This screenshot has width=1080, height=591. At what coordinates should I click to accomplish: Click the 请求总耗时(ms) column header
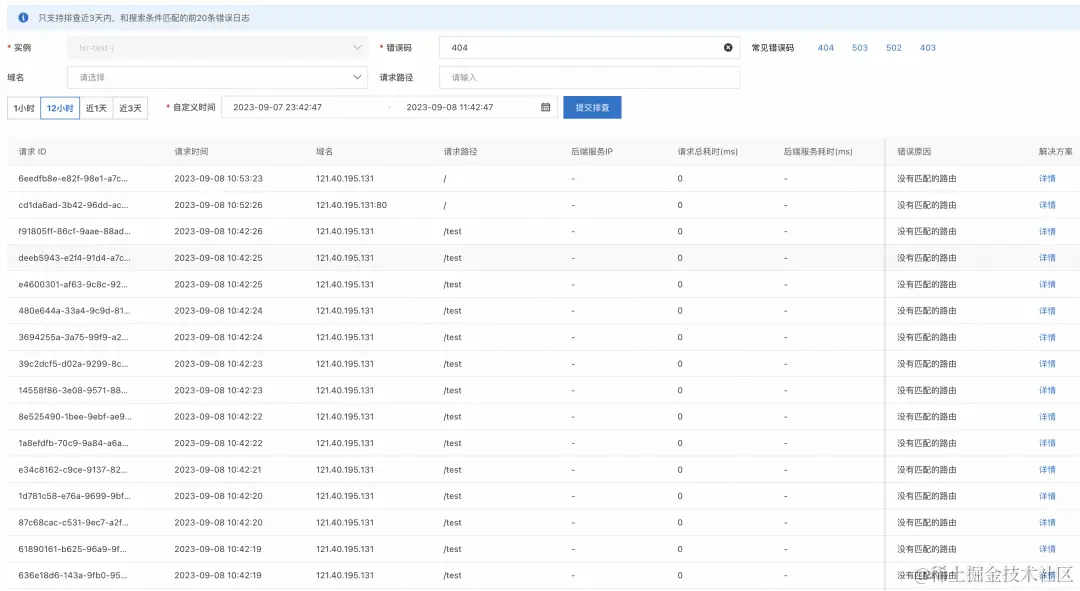coord(707,152)
